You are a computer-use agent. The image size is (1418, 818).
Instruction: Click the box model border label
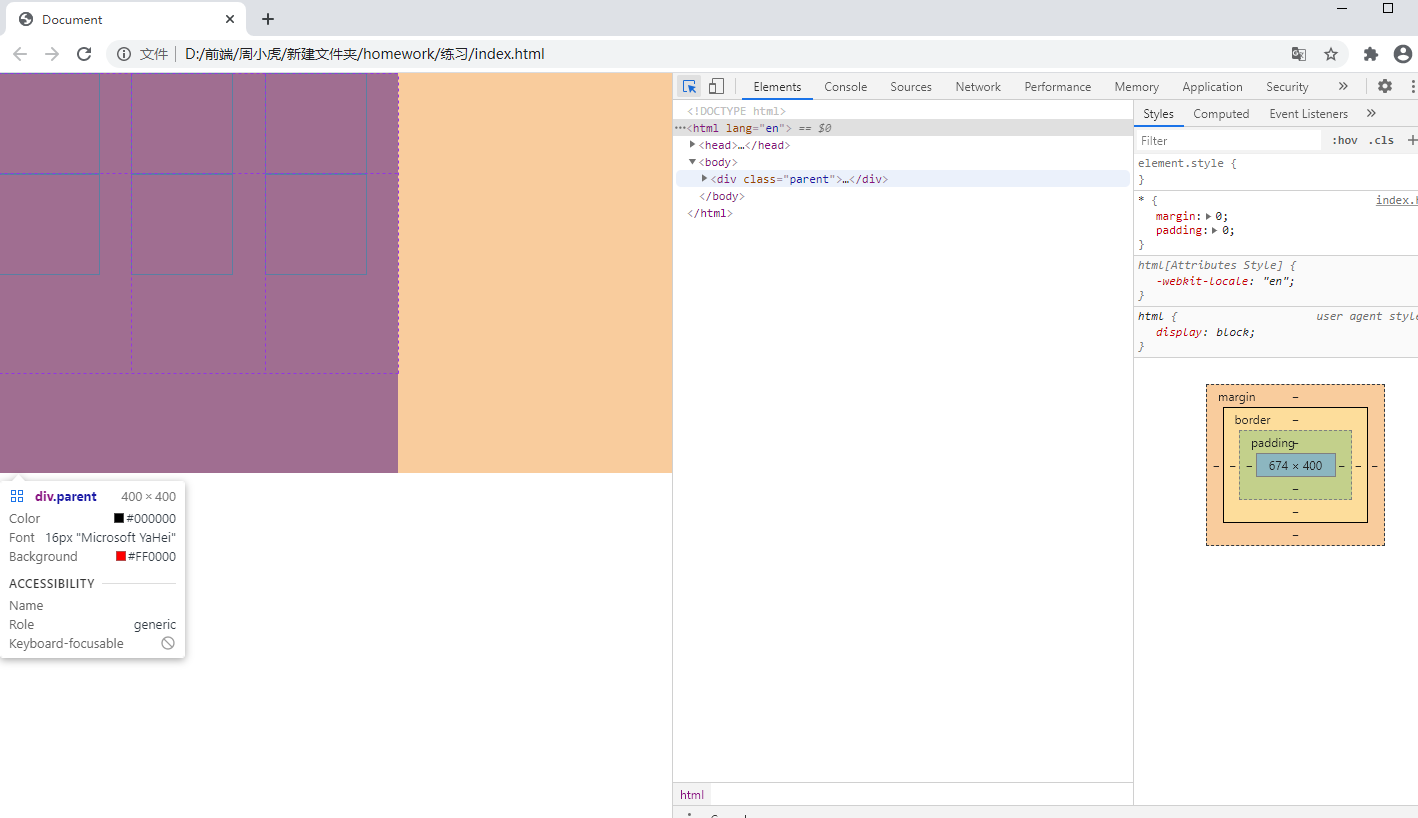tap(1252, 420)
